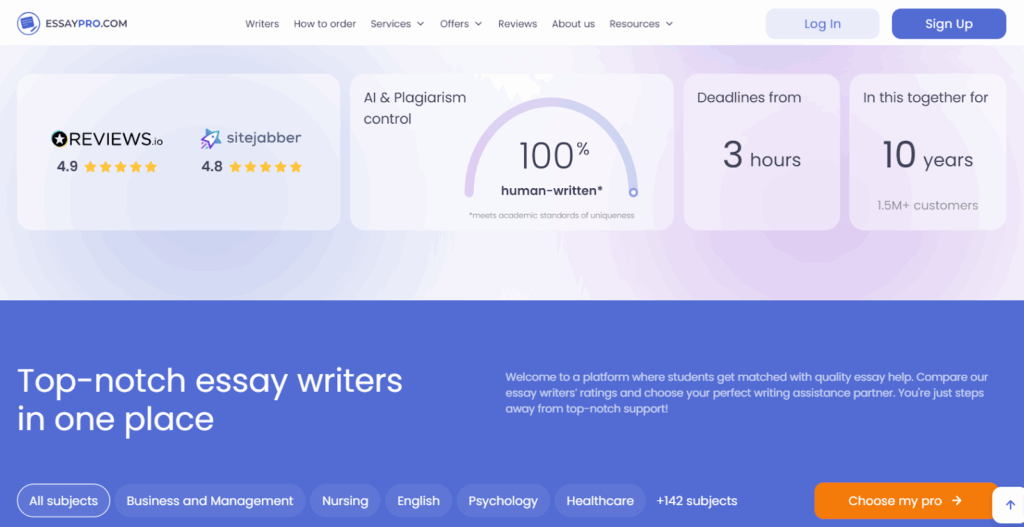This screenshot has height=527, width=1024.
Task: Filter writers by Healthcare
Action: point(600,501)
